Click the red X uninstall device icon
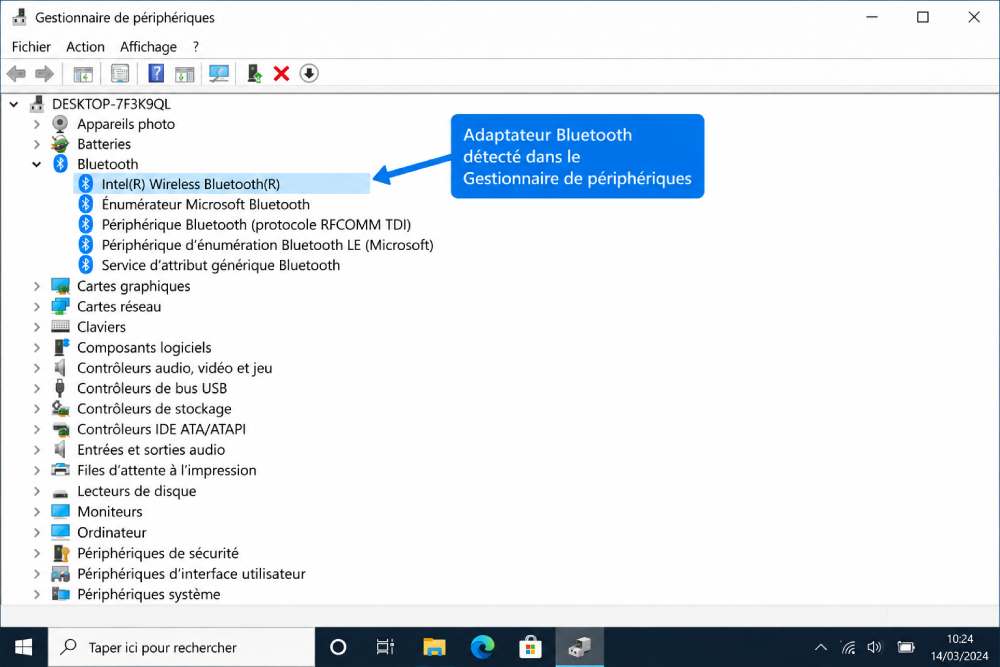The width and height of the screenshot is (1000, 667). pyautogui.click(x=281, y=73)
